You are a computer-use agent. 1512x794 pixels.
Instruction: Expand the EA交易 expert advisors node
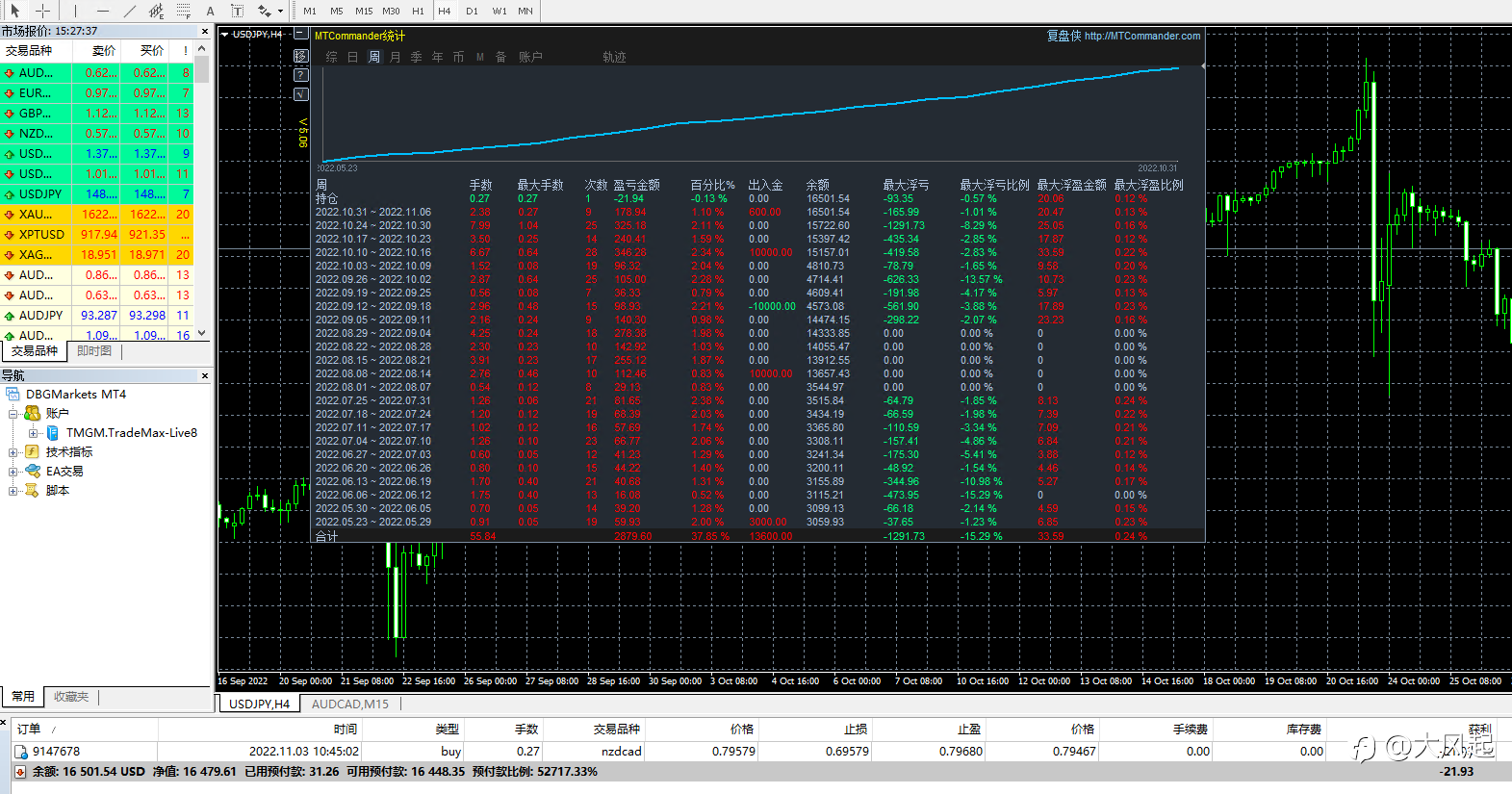[13, 472]
